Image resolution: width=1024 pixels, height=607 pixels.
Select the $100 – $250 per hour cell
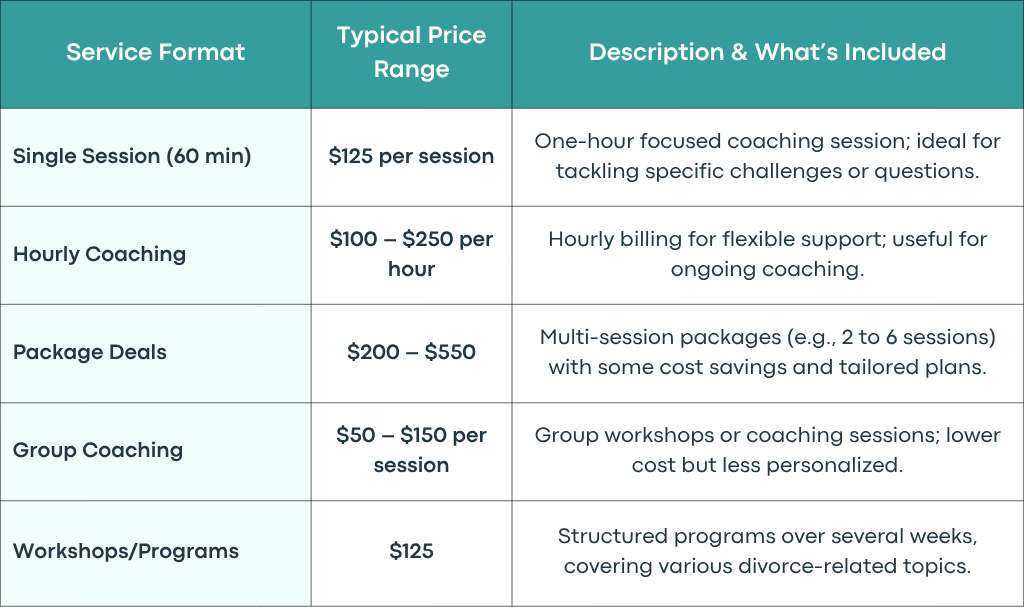pos(411,254)
